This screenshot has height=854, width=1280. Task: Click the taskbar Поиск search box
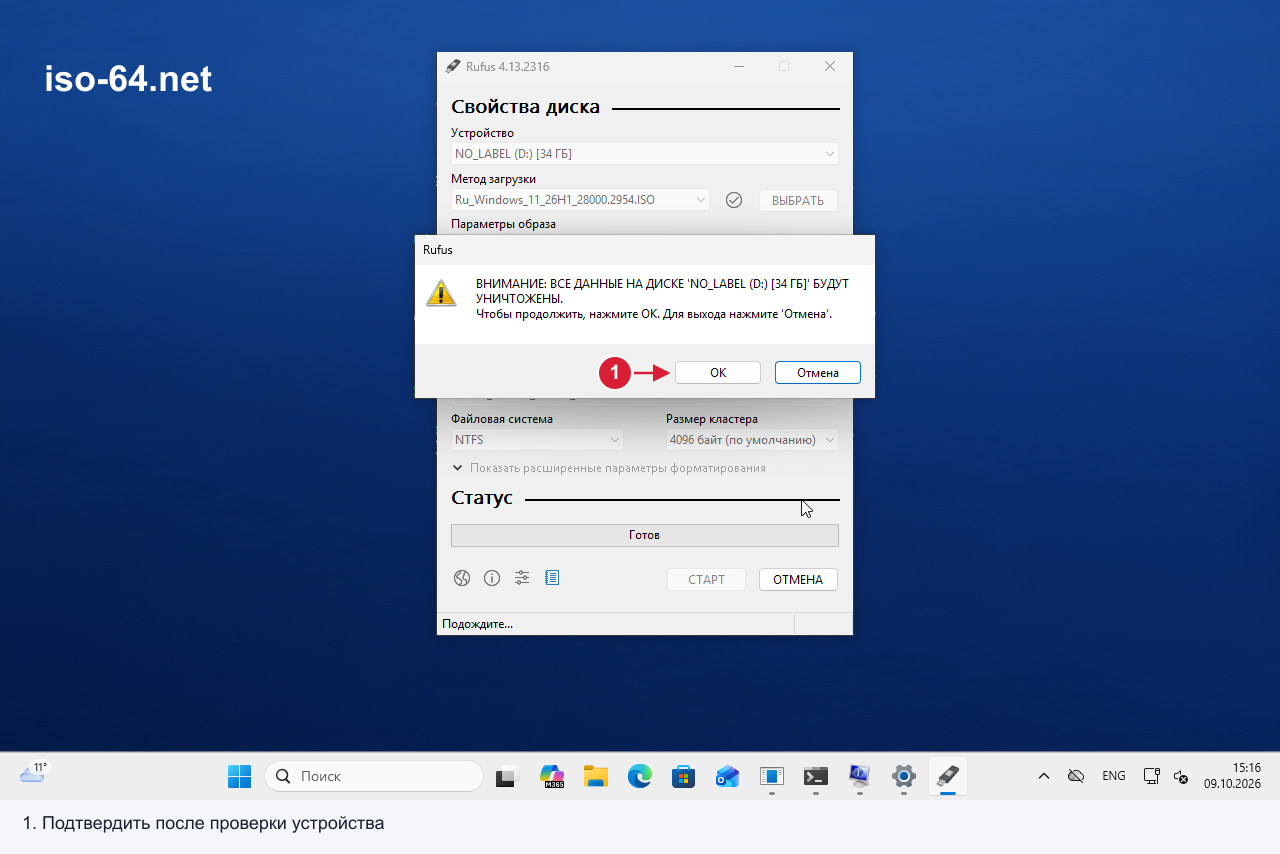click(374, 776)
